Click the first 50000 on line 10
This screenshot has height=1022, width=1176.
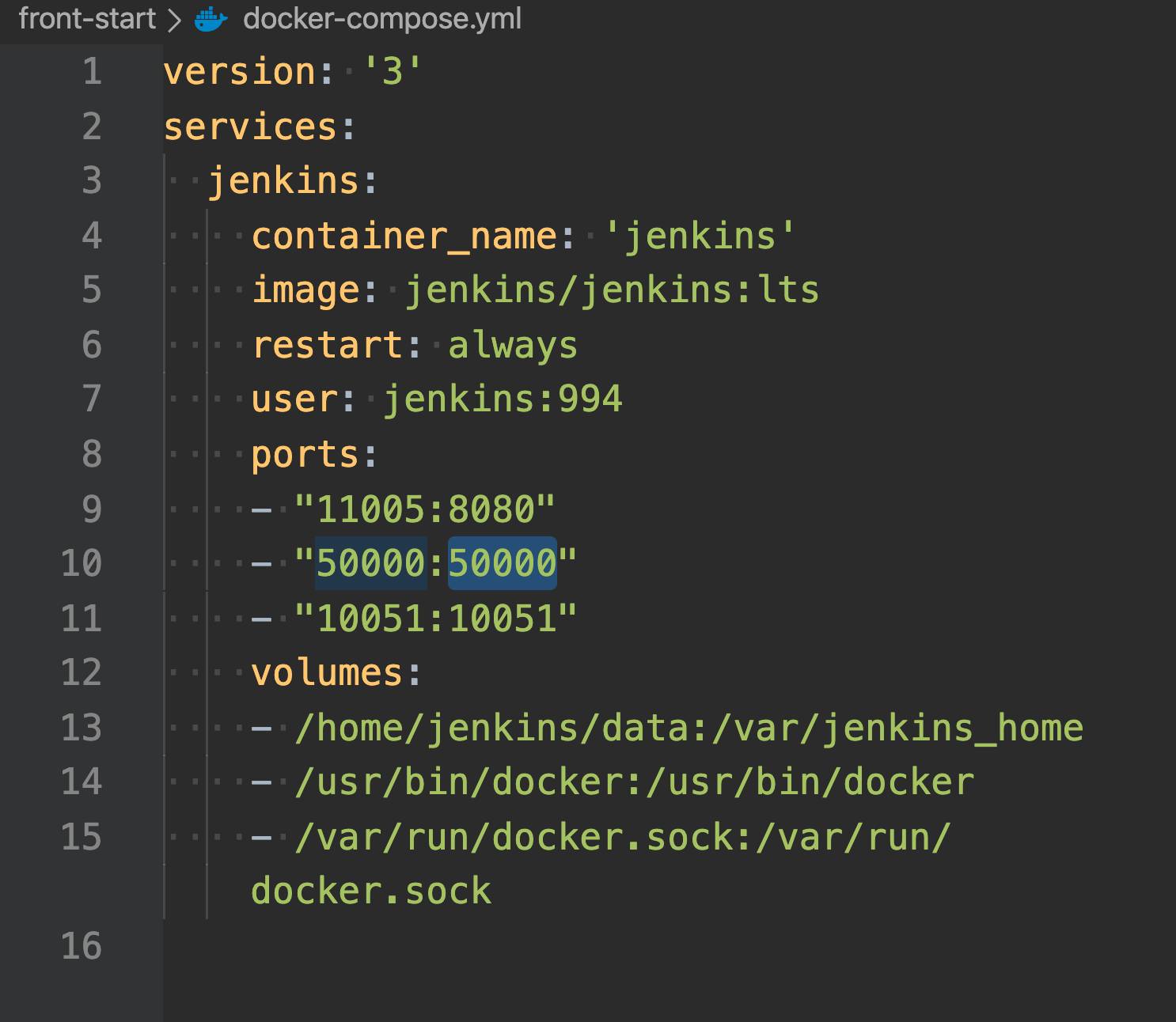[371, 563]
